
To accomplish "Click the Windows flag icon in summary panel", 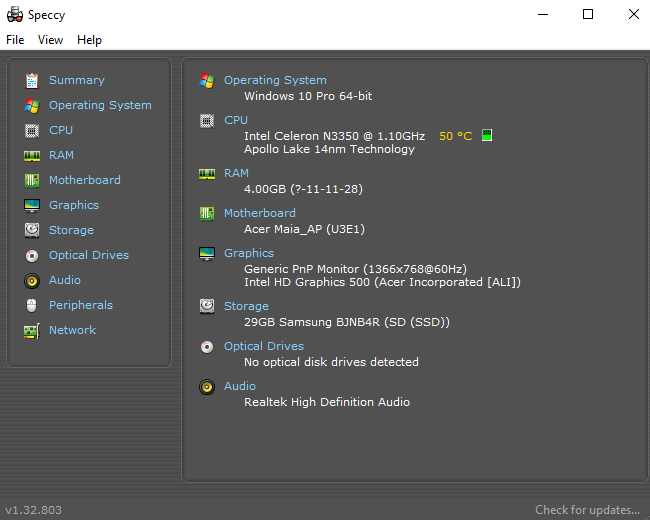I will point(207,80).
